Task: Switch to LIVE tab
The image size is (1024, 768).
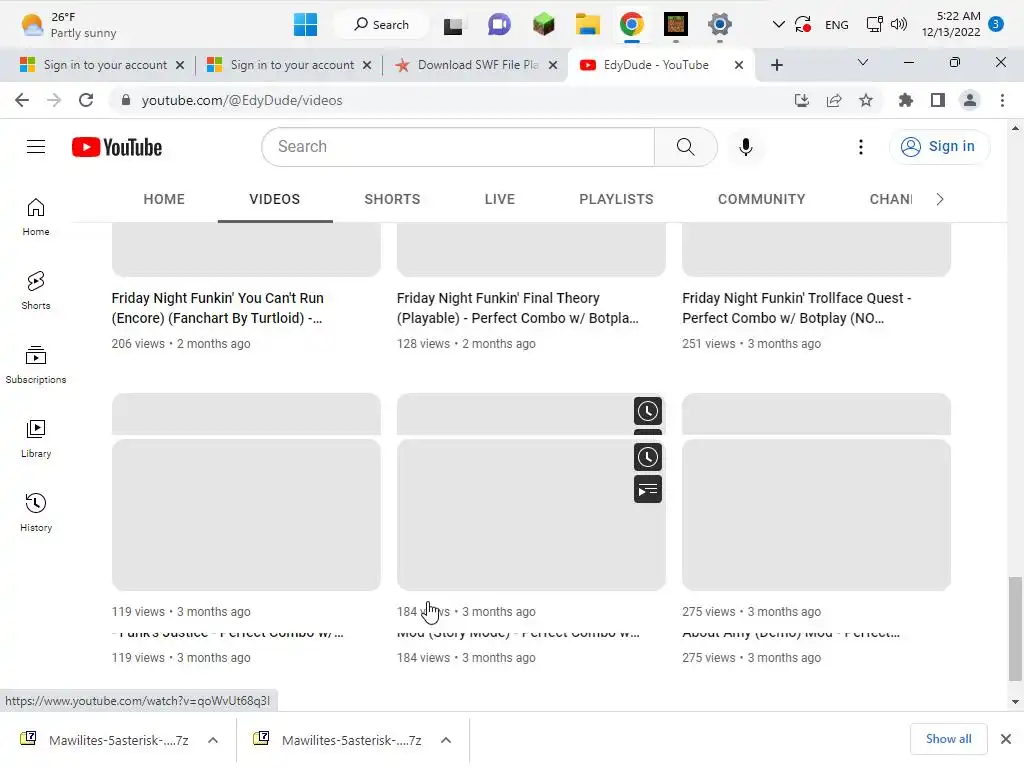Action: click(x=500, y=199)
